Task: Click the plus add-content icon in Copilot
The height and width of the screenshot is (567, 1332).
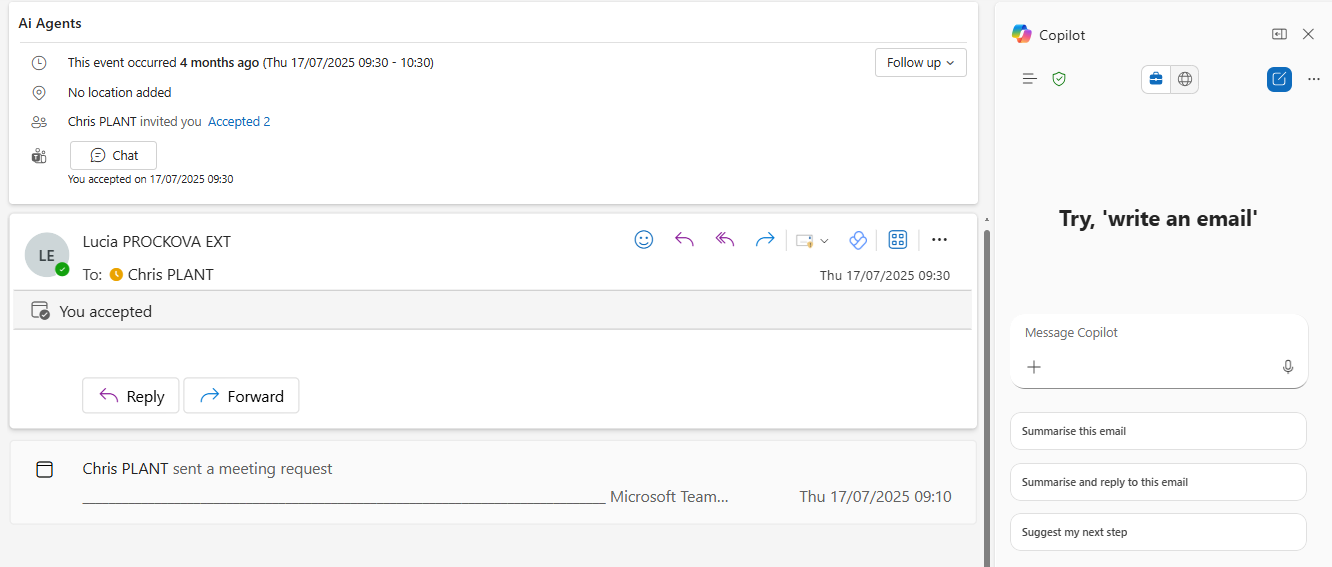Action: point(1034,367)
